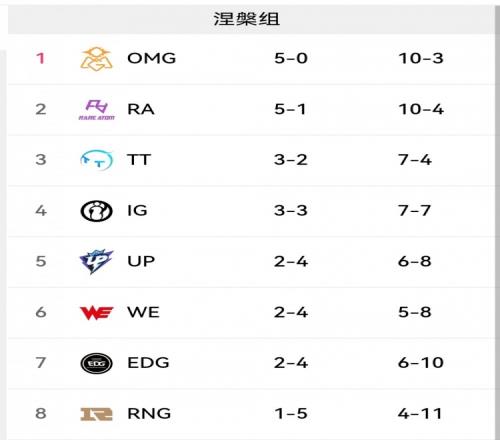
Task: Click the Rare Atom team logo
Action: [96, 110]
